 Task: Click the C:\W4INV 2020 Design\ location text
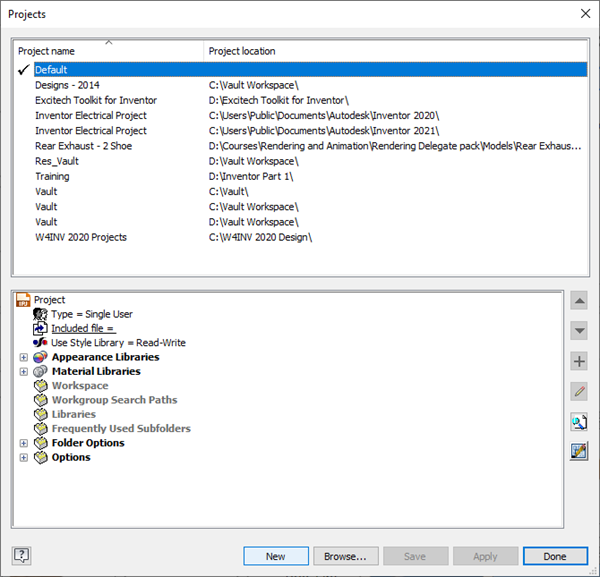[260, 237]
